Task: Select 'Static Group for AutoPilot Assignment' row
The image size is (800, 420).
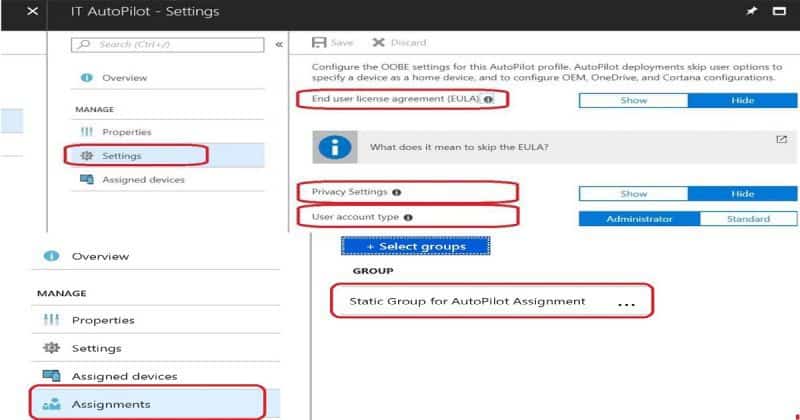Action: point(492,301)
